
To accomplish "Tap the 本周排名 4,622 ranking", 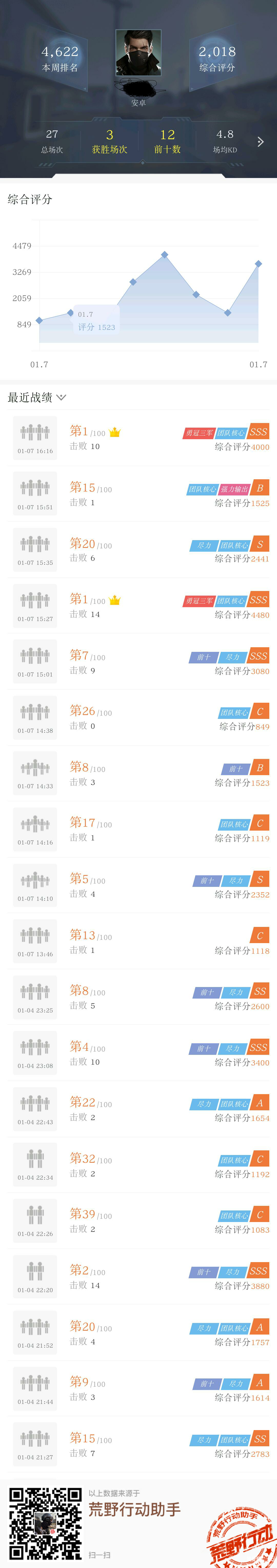I will [x=60, y=59].
